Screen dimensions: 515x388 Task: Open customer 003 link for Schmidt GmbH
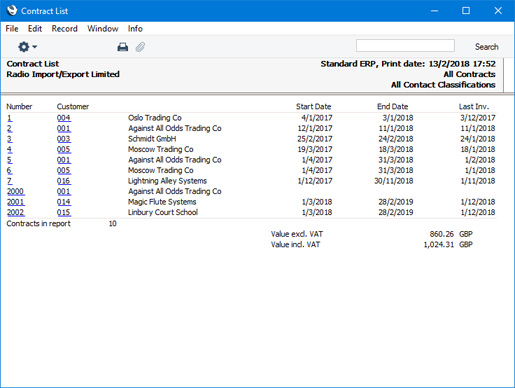coord(64,139)
